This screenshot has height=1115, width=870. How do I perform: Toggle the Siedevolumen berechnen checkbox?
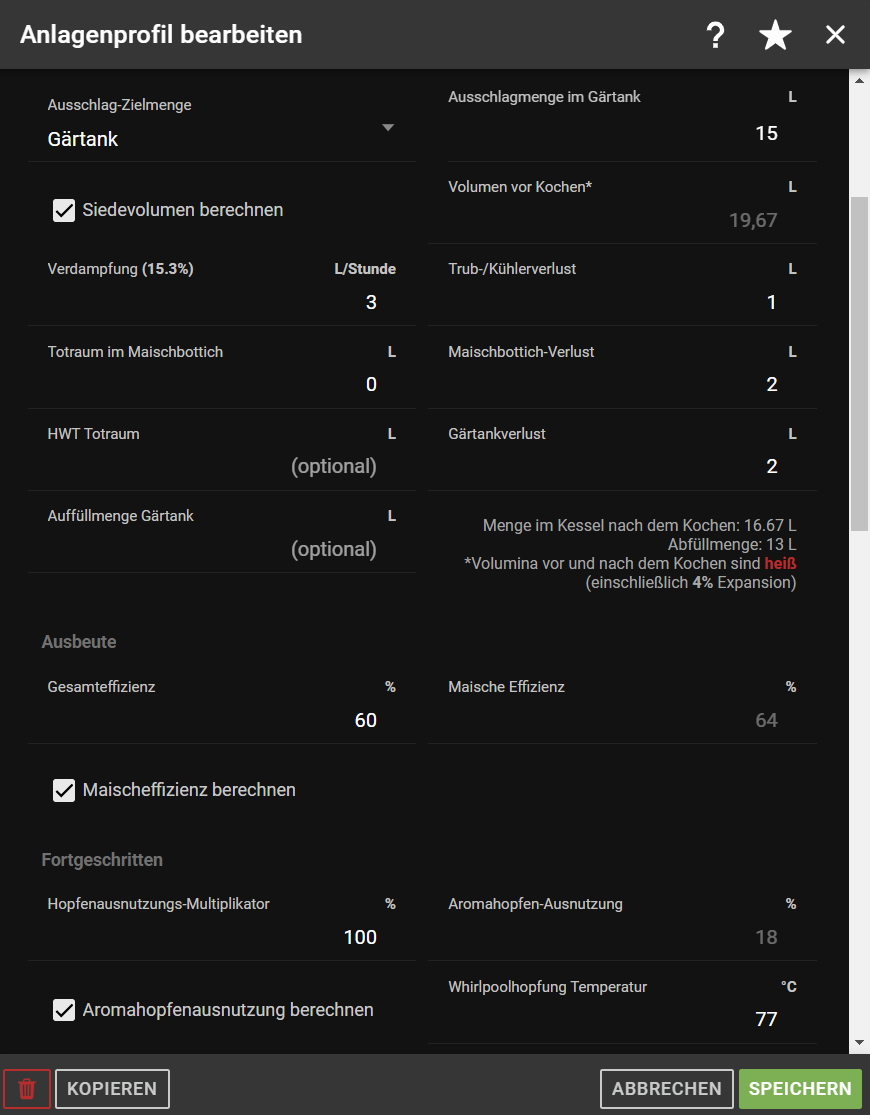pos(64,210)
